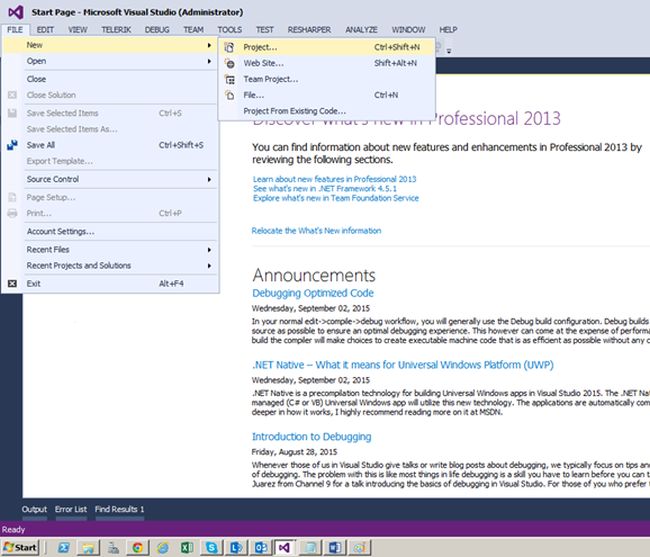
Task: Open the TOOLS menu
Action: (230, 30)
